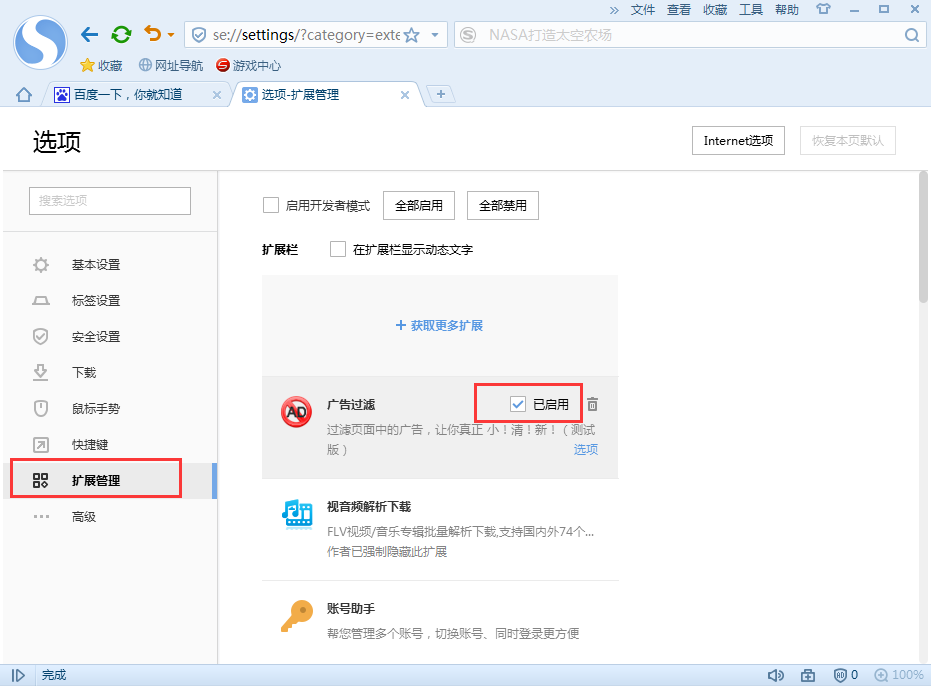Viewport: 931px width, 686px height.
Task: Enable the 启用开发者模式 checkbox
Action: (x=270, y=205)
